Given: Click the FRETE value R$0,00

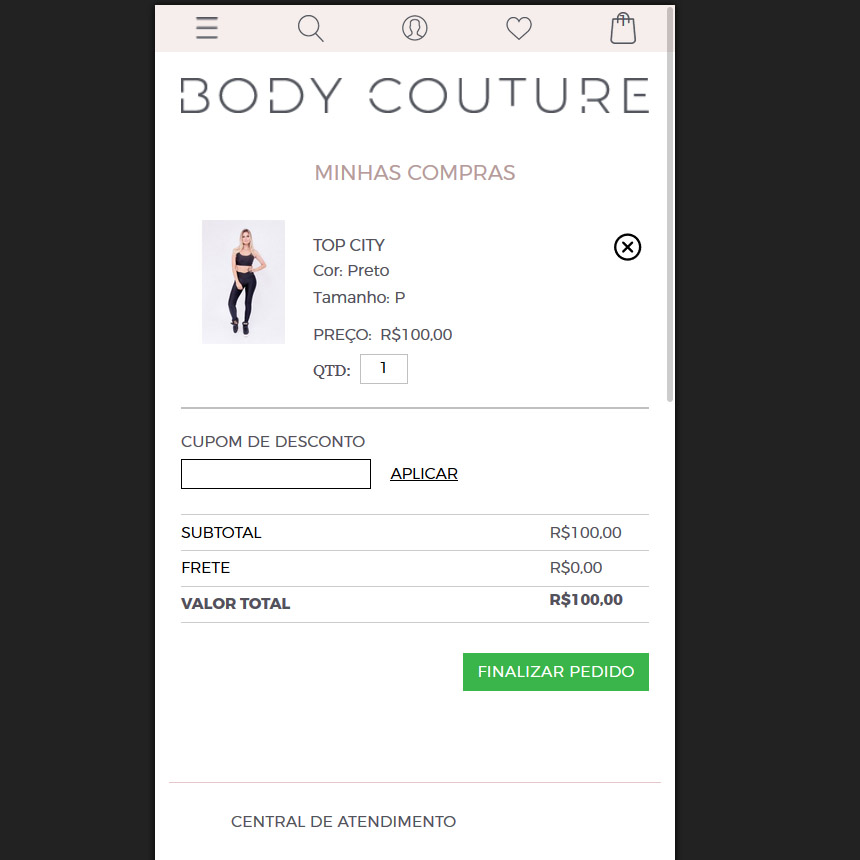Looking at the screenshot, I should point(576,568).
